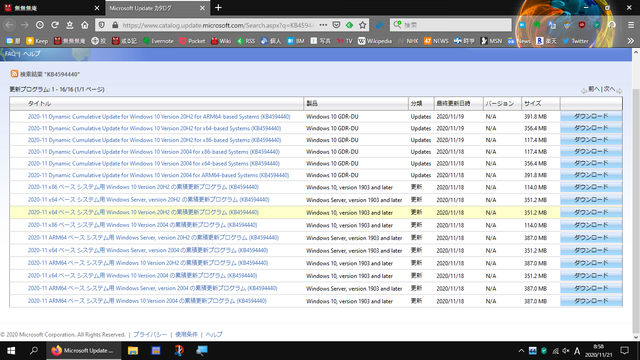Sort table by 製品 column header
The width and height of the screenshot is (640, 360).
point(312,103)
